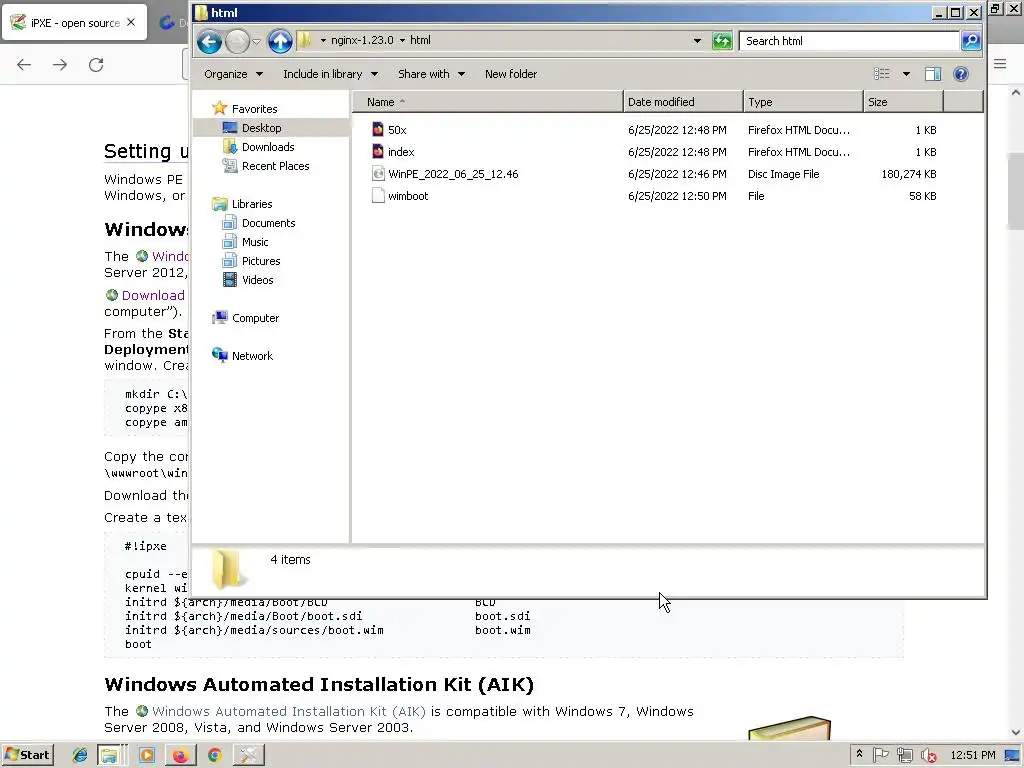Sort files by Name column
The height and width of the screenshot is (768, 1024).
click(x=487, y=102)
